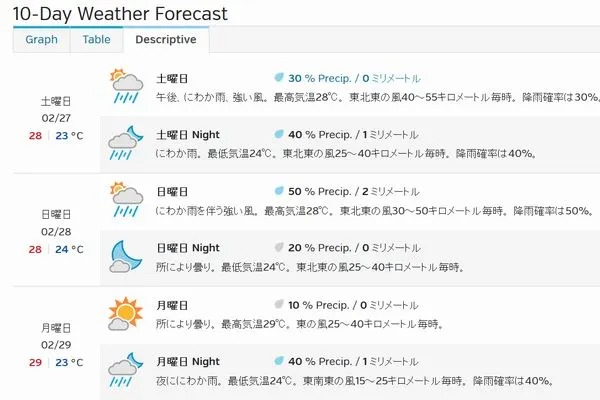Click the 土曜日 daytime rain shower icon
The height and width of the screenshot is (400, 600).
coord(126,86)
